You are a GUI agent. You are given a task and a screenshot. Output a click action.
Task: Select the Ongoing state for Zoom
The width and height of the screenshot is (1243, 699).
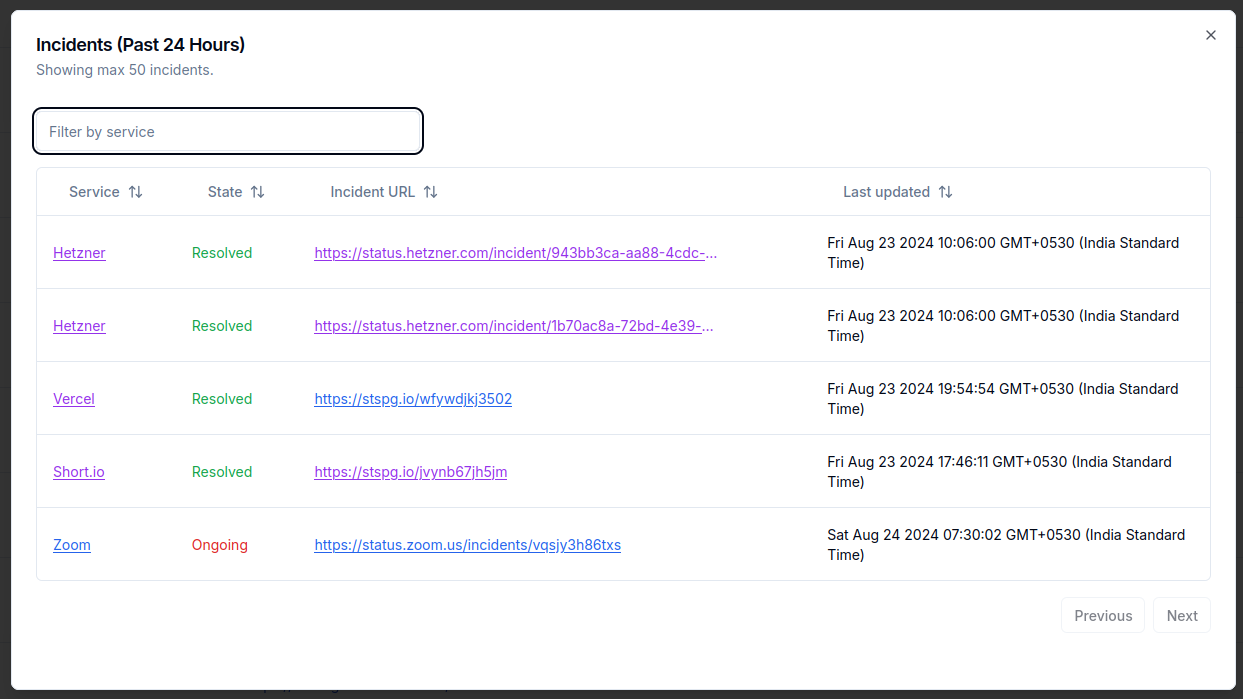click(x=220, y=545)
